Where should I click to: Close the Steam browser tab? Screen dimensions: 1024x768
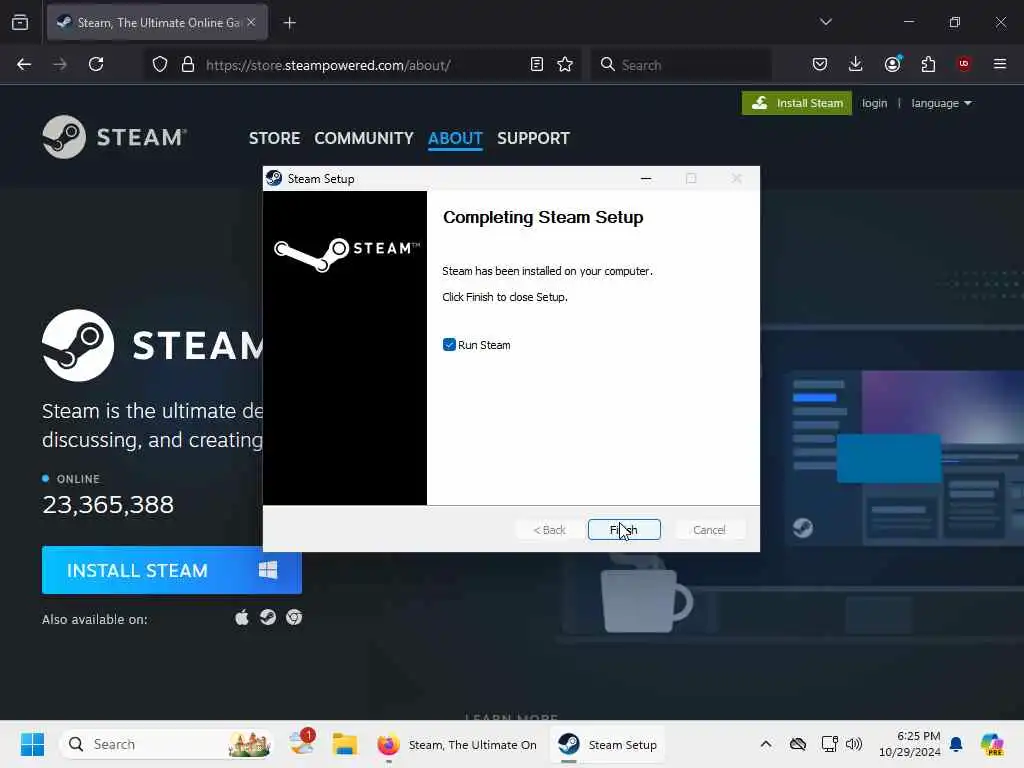pyautogui.click(x=251, y=22)
